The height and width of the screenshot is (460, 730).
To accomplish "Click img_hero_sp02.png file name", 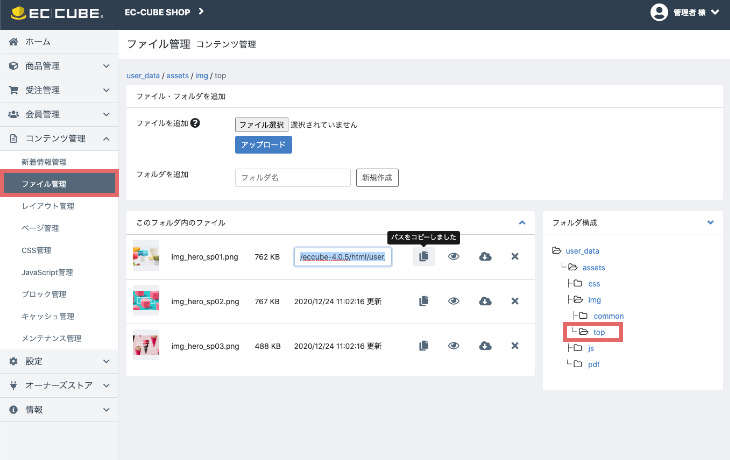I will pos(205,302).
